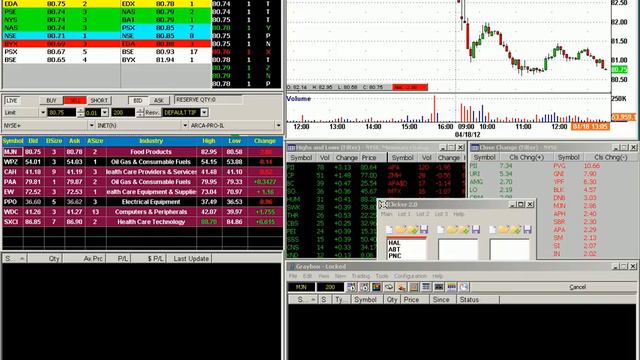Toggle the ASK price button
The image size is (640, 360).
(x=159, y=100)
